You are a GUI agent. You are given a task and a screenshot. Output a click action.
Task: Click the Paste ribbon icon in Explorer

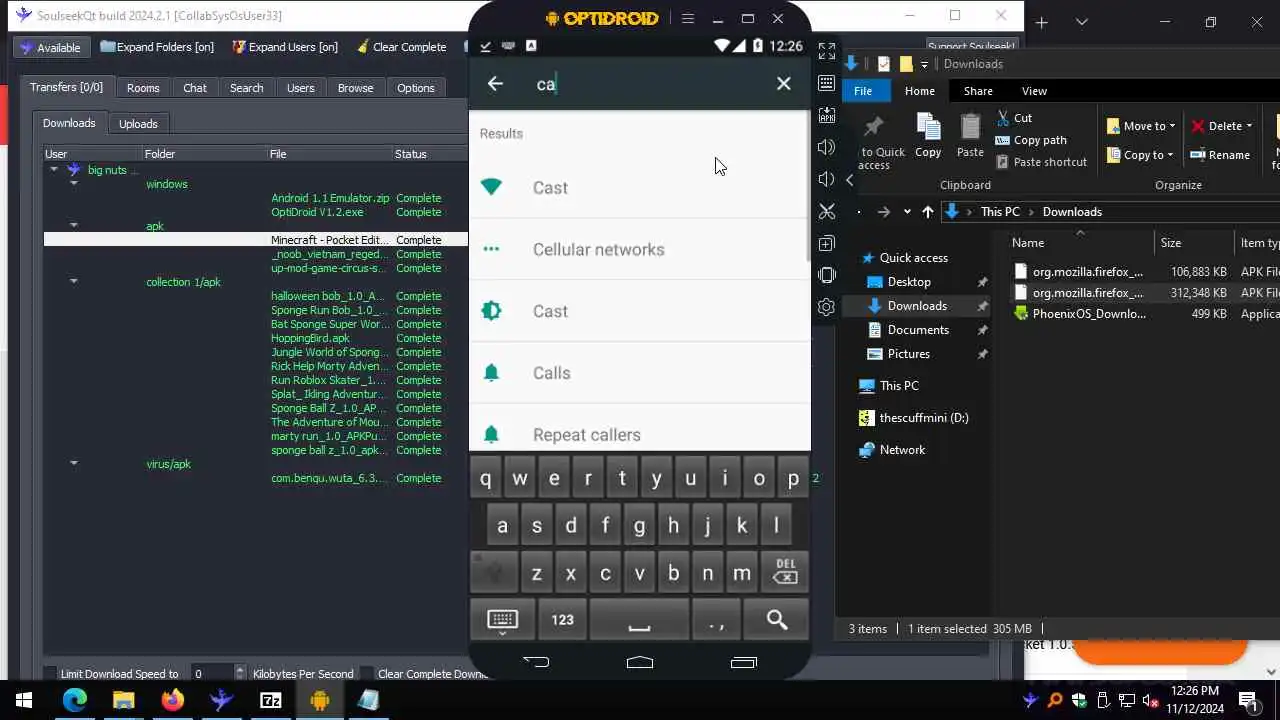coord(970,135)
